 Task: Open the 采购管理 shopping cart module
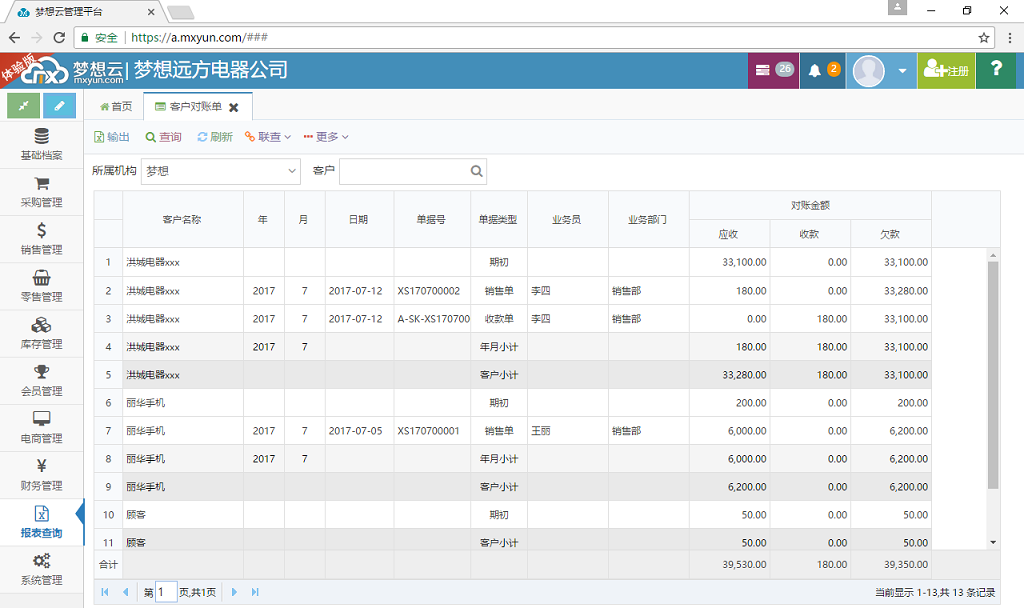point(41,192)
